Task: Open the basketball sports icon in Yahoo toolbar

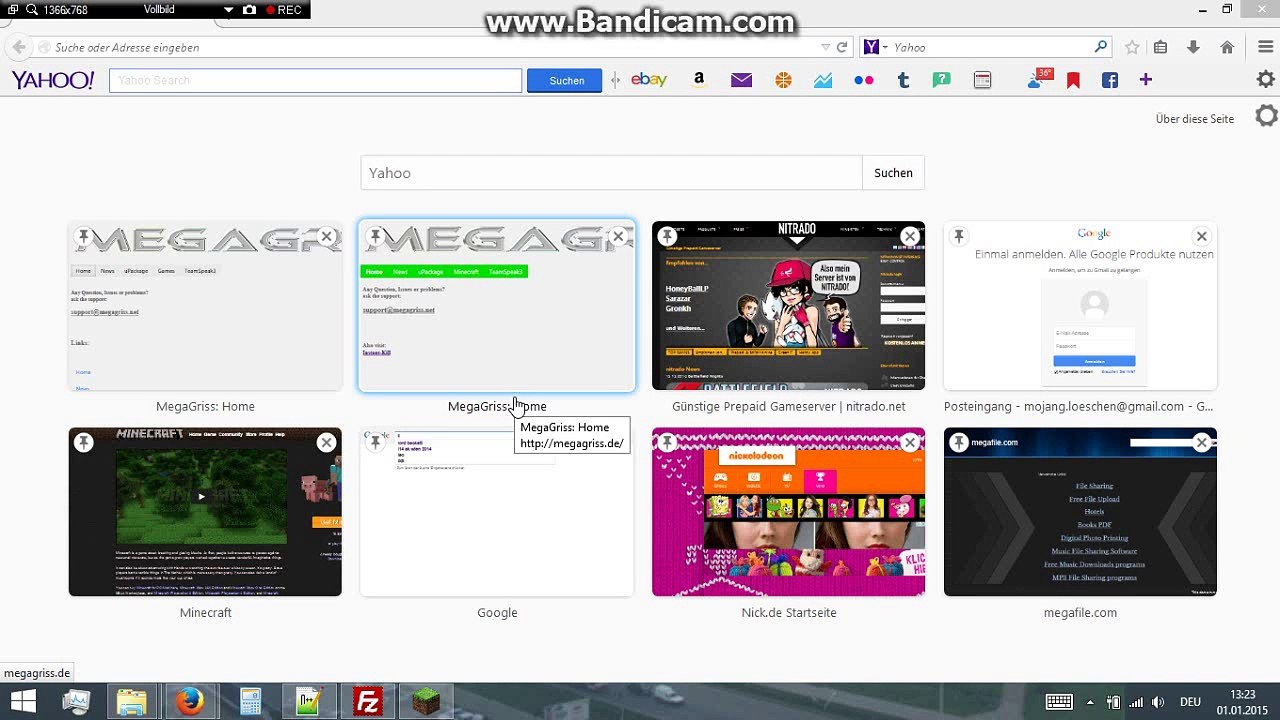Action: pos(783,80)
